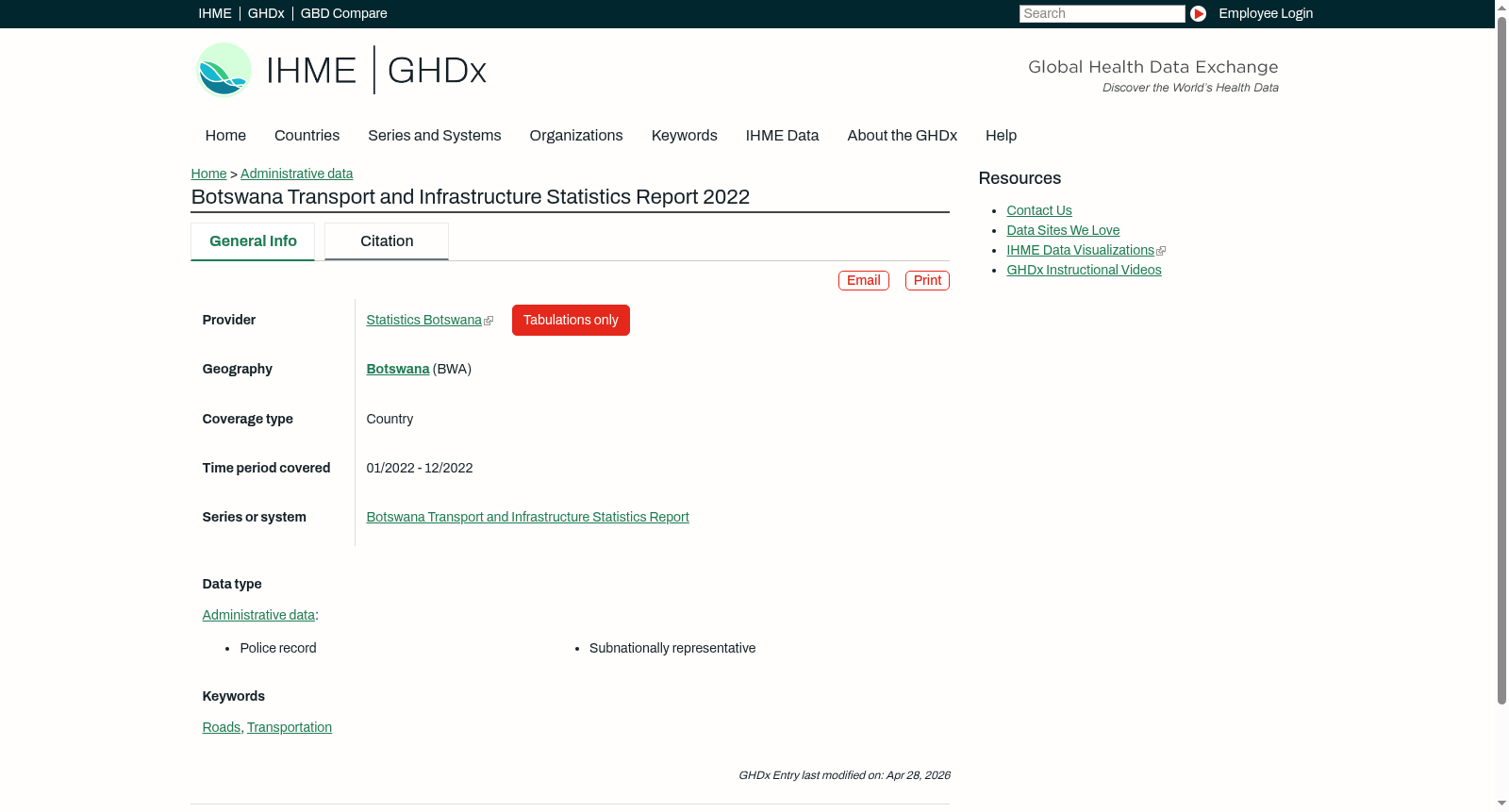This screenshot has height=812, width=1509.
Task: Open the Transportation keyword link
Action: pyautogui.click(x=290, y=727)
